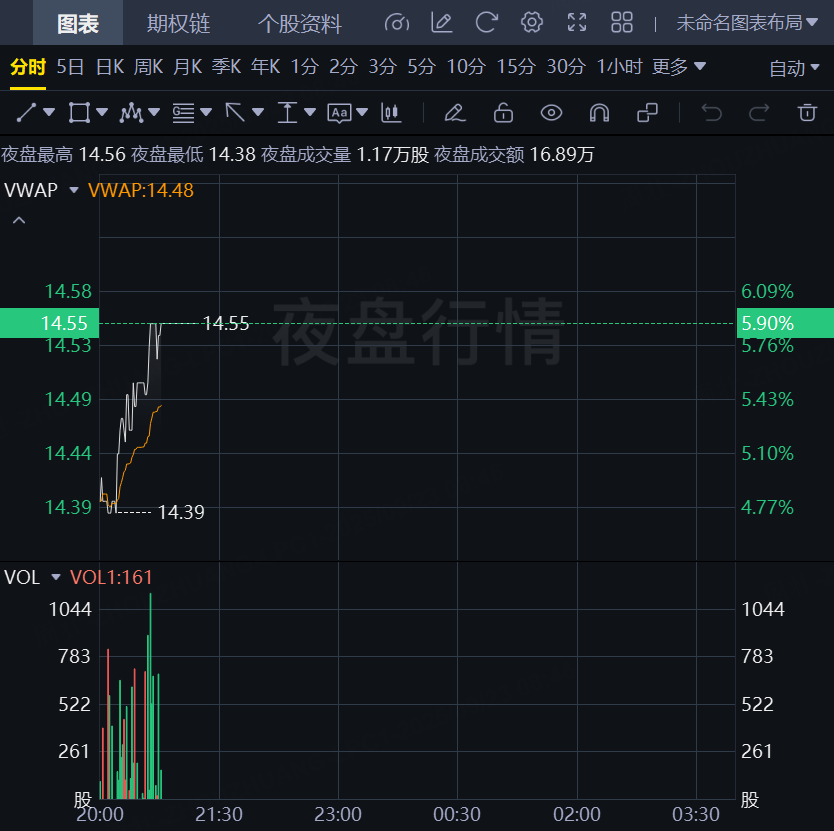Select the 10分 interval
Image resolution: width=834 pixels, height=831 pixels.
(466, 67)
